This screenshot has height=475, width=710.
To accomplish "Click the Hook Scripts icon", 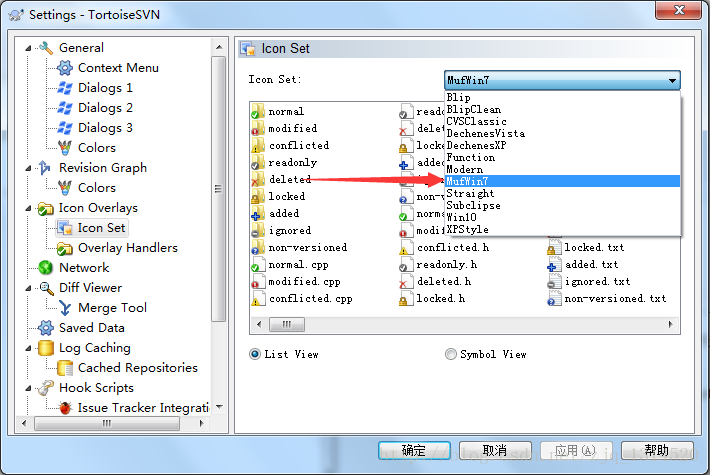I will click(x=46, y=388).
